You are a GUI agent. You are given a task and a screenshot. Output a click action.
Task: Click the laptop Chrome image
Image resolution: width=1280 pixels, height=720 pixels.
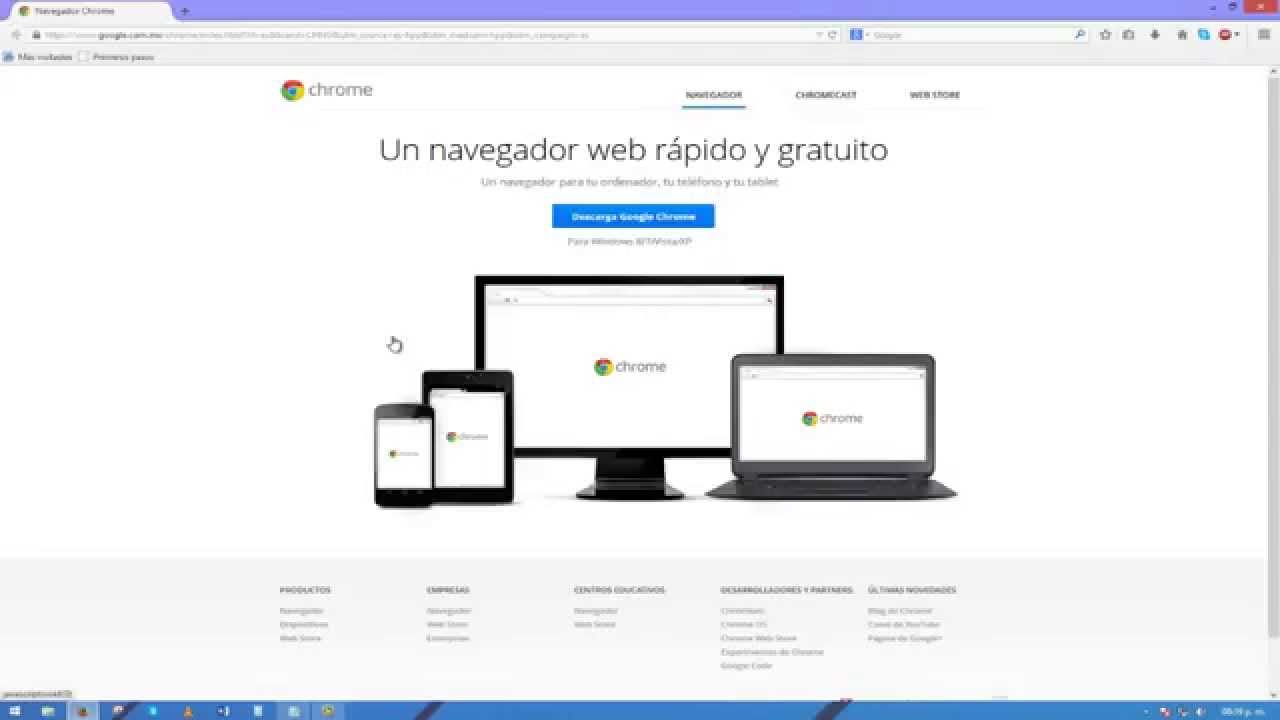click(832, 427)
